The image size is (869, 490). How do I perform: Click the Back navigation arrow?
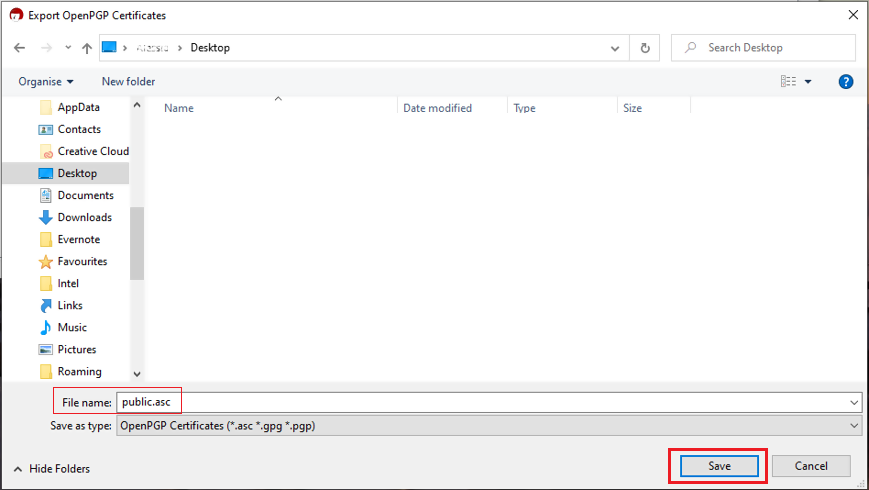pyautogui.click(x=19, y=48)
